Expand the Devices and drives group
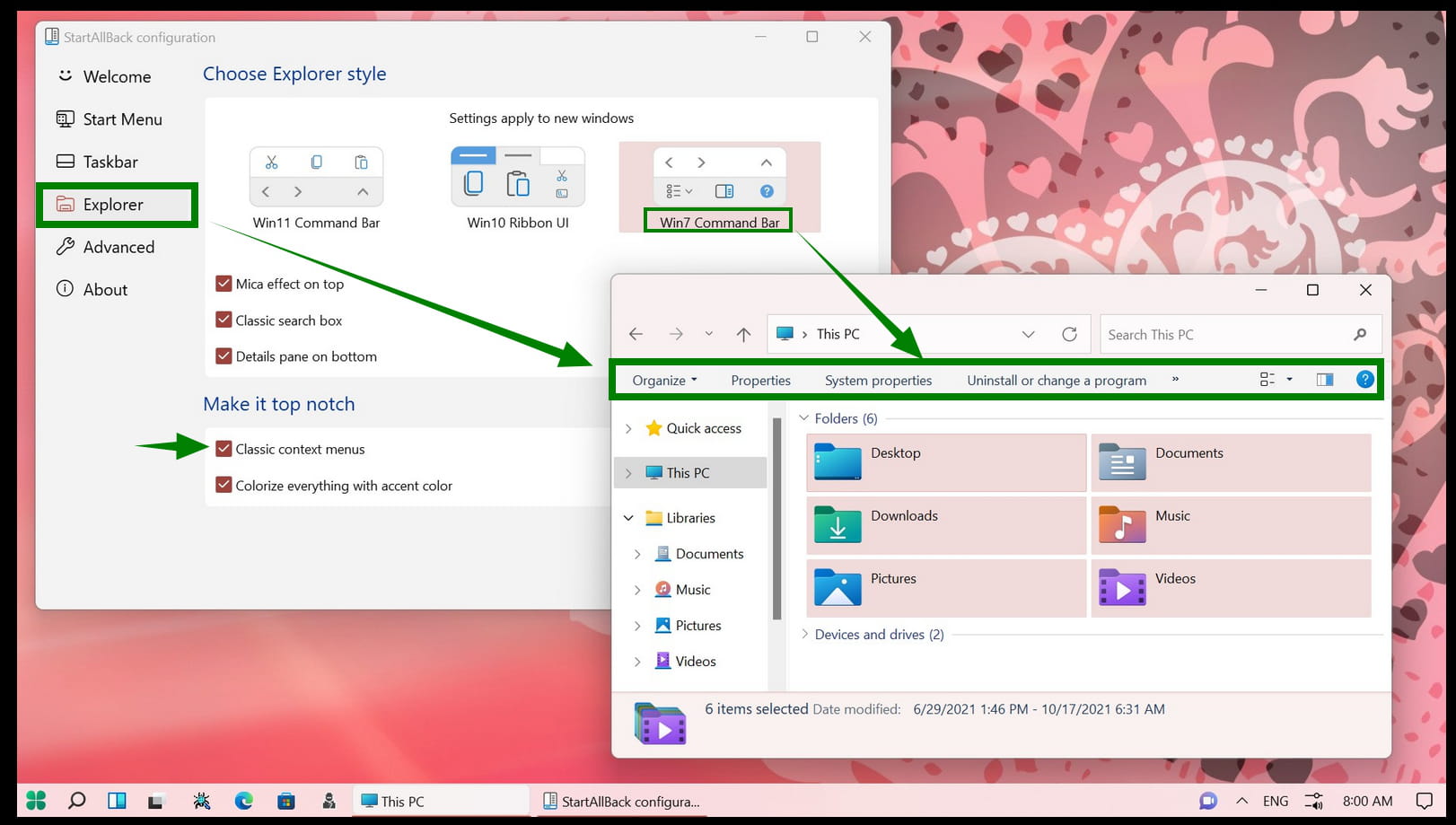The height and width of the screenshot is (825, 1456). pos(804,634)
